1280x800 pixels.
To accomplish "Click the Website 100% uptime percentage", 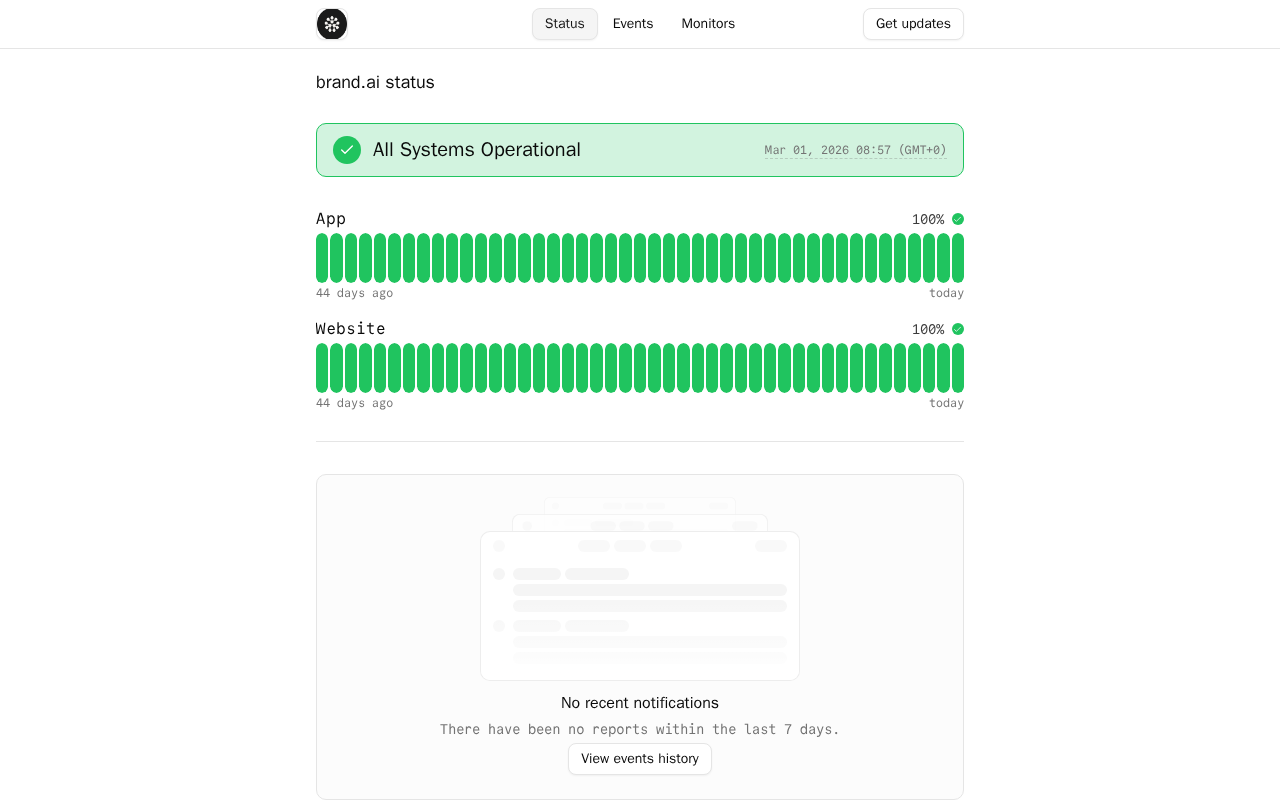I will tap(928, 329).
